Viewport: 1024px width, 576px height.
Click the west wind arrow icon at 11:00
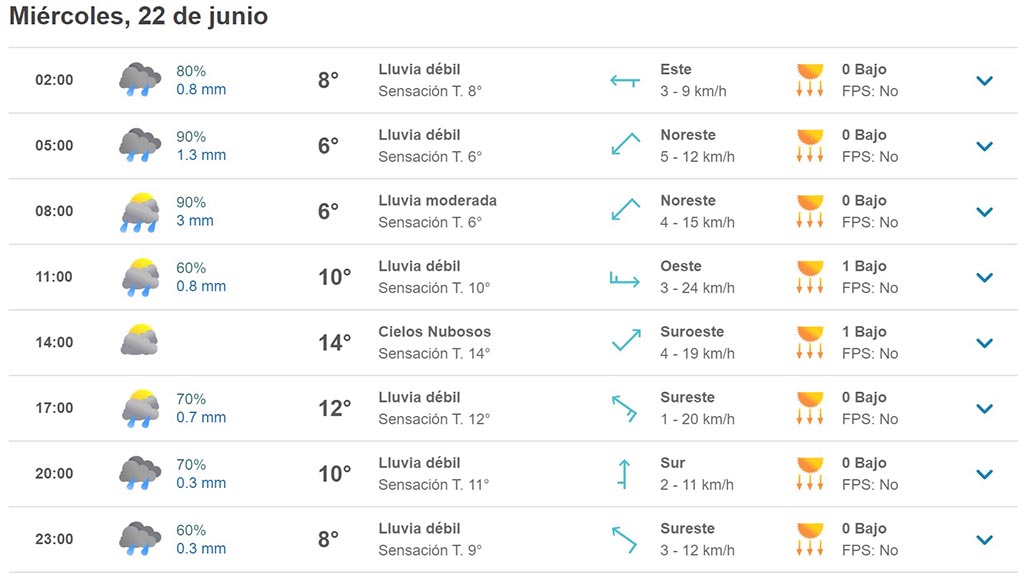[x=625, y=277]
